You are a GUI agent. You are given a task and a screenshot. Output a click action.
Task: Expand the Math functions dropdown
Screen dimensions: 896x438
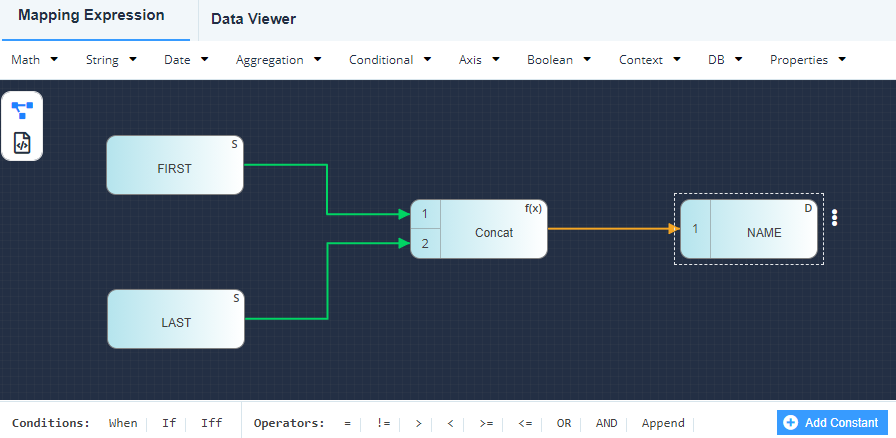tap(34, 60)
